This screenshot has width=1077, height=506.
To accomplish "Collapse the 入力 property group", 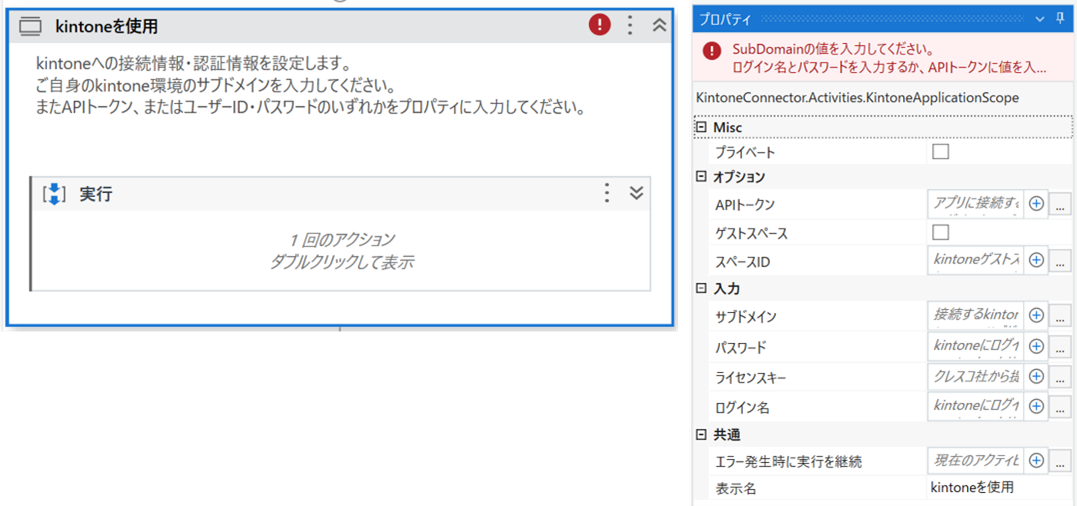I will coord(701,289).
